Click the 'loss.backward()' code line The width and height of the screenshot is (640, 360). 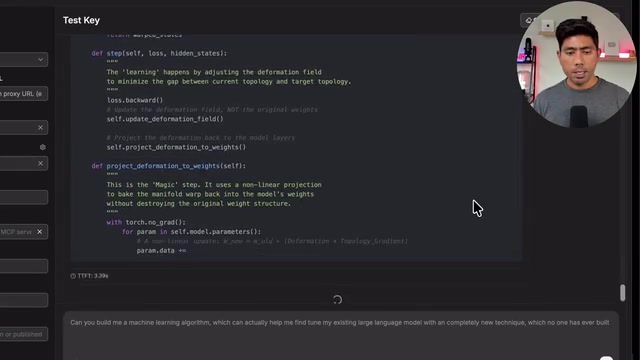click(x=135, y=100)
